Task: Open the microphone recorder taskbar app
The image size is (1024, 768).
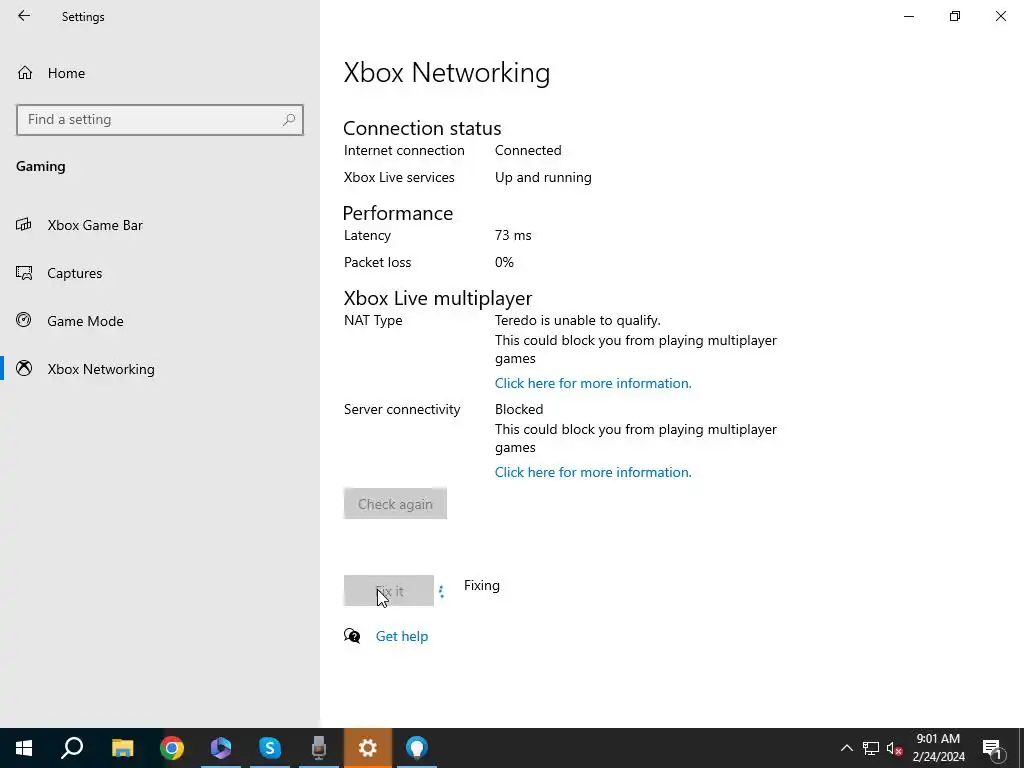Action: [x=319, y=748]
